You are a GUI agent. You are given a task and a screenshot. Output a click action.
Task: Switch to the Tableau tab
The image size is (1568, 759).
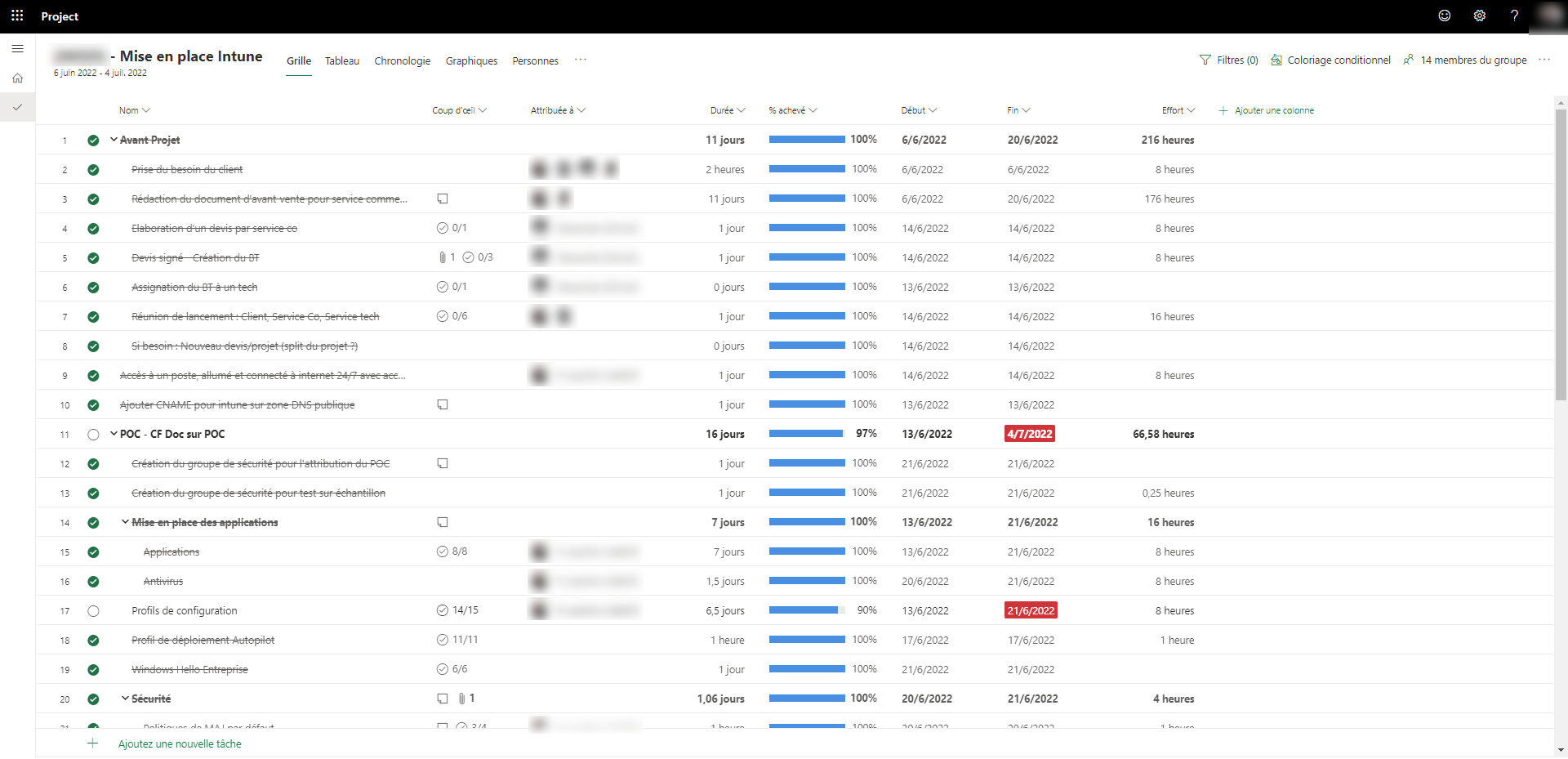pyautogui.click(x=342, y=60)
